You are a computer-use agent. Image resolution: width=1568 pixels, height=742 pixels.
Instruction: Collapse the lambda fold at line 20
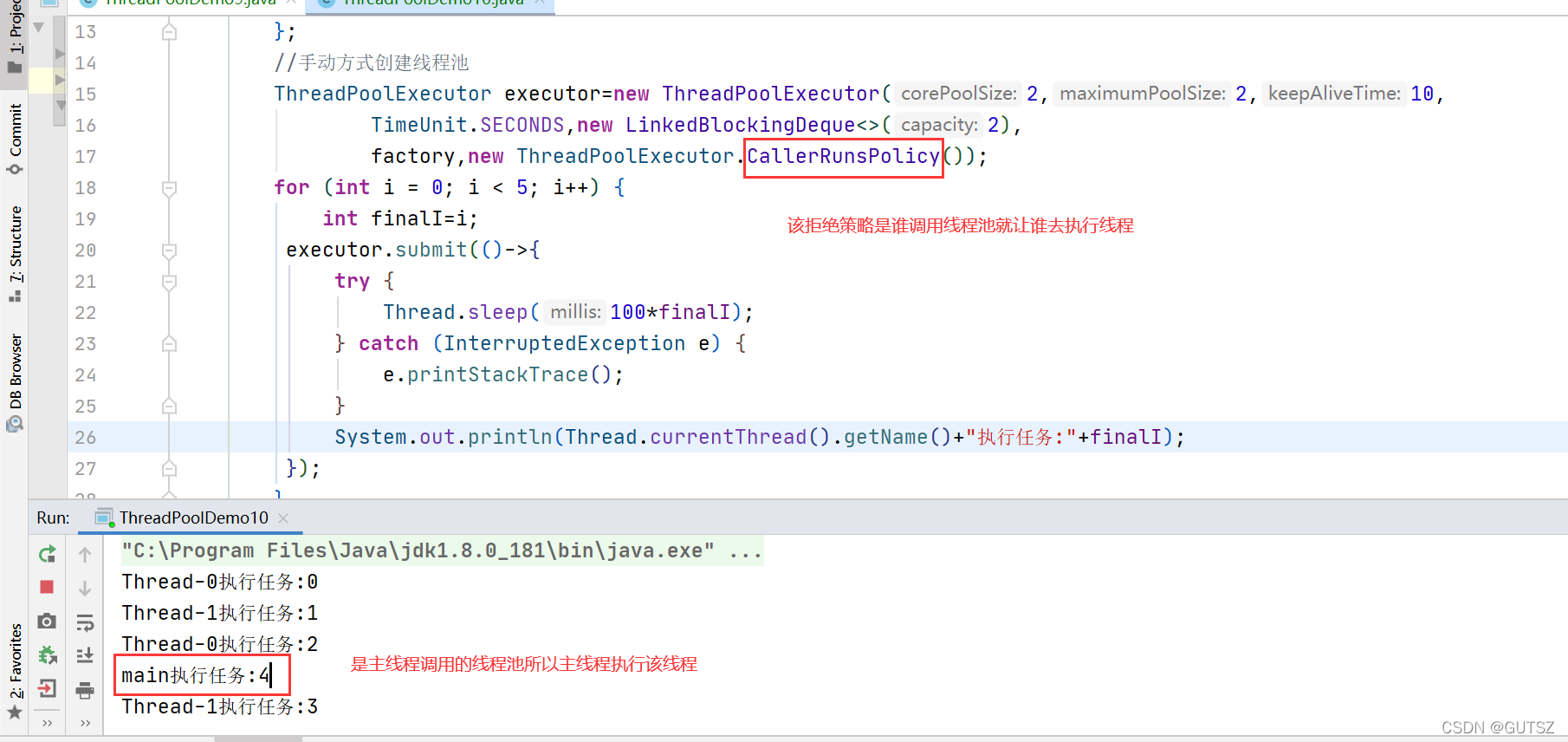coord(169,251)
